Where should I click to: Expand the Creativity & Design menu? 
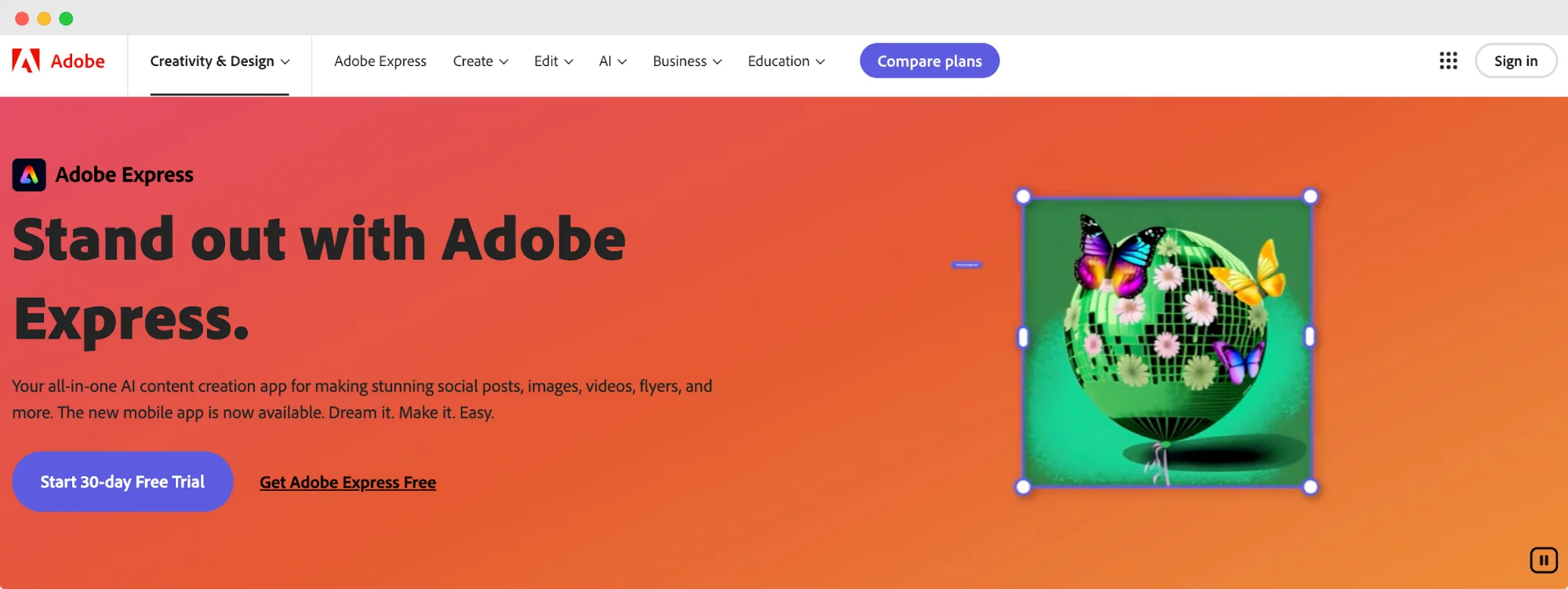tap(220, 61)
